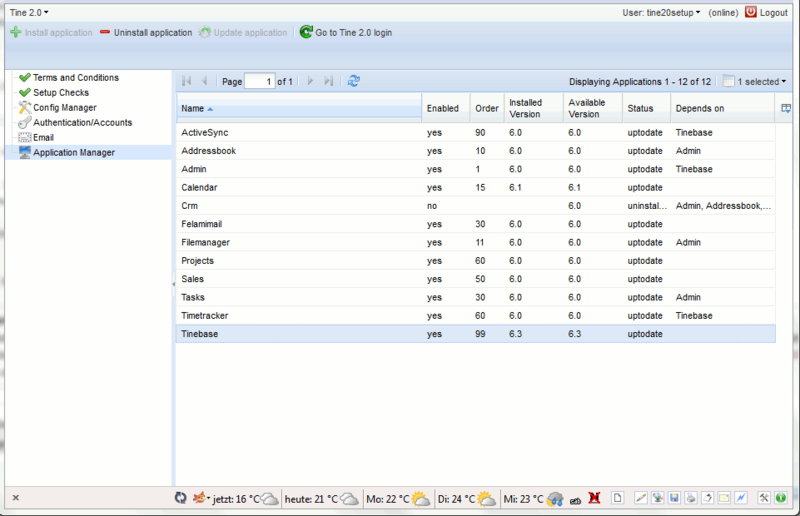This screenshot has height=516, width=800.
Task: Click the green plus Install application icon
Action: pos(16,32)
